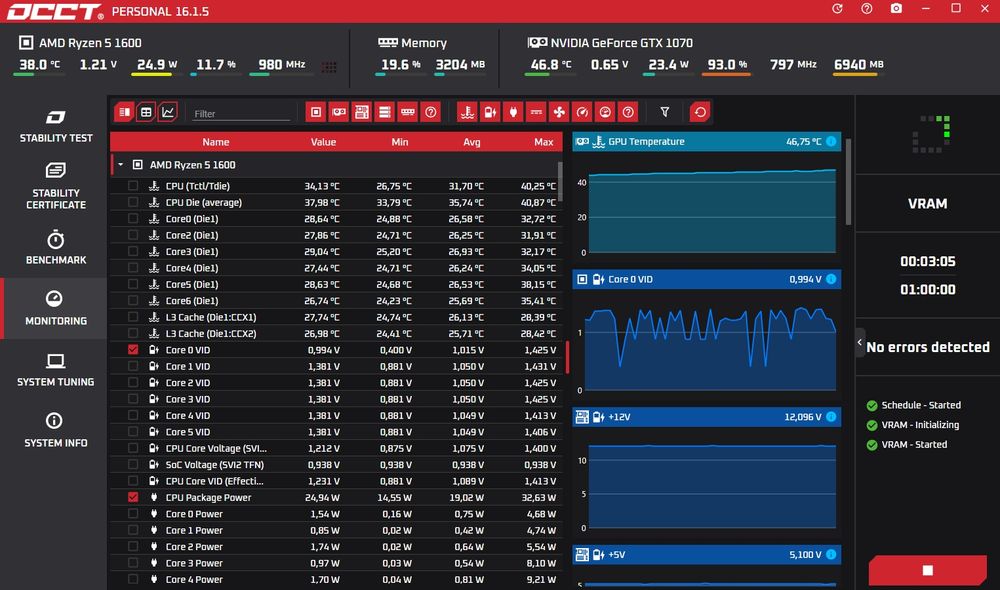Image resolution: width=1000 pixels, height=590 pixels.
Task: Open Core 0 VID graph info icon
Action: 831,279
